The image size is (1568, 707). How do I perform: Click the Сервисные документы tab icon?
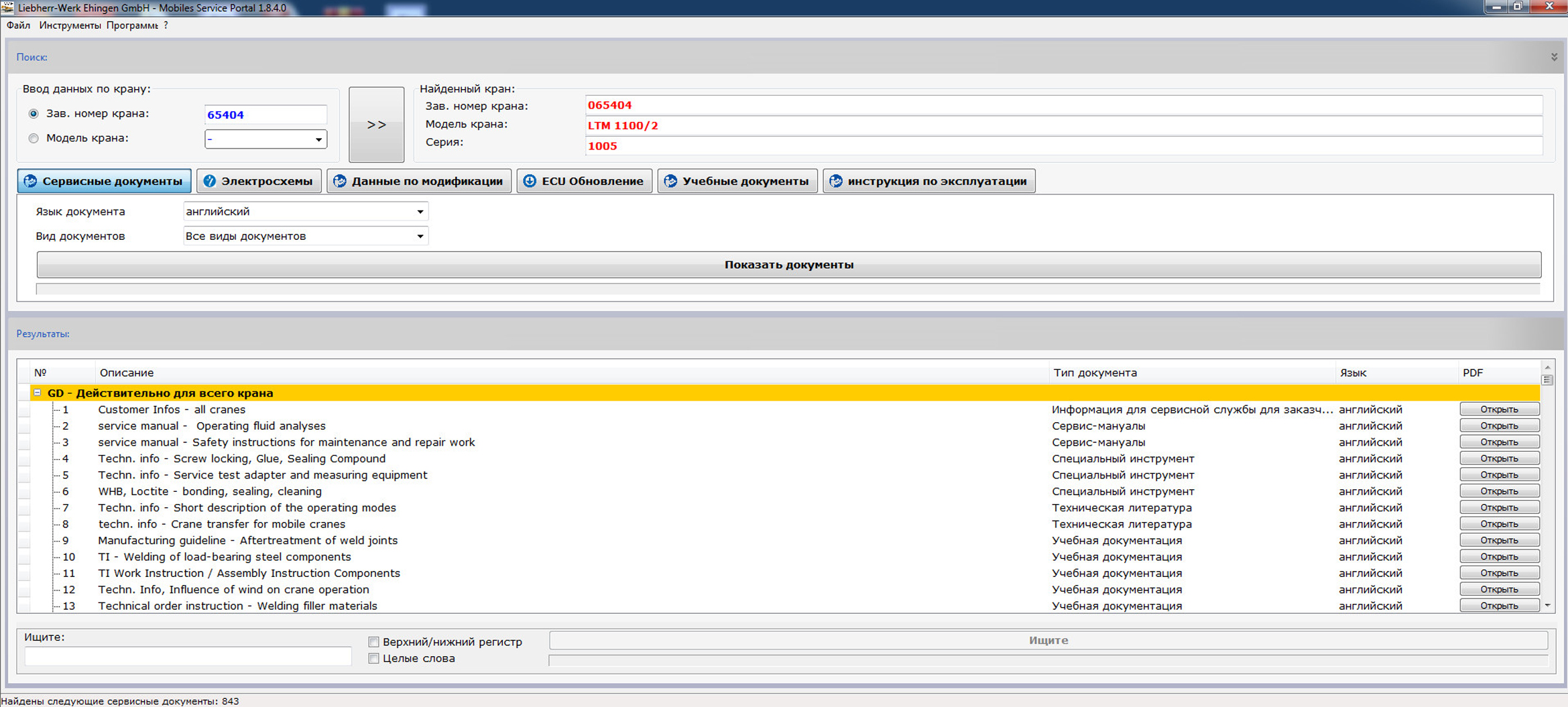(31, 181)
